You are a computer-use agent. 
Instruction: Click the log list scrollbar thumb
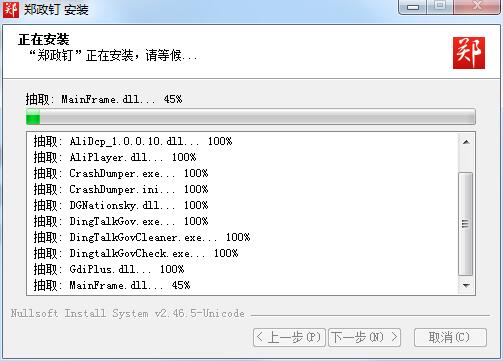[466, 224]
